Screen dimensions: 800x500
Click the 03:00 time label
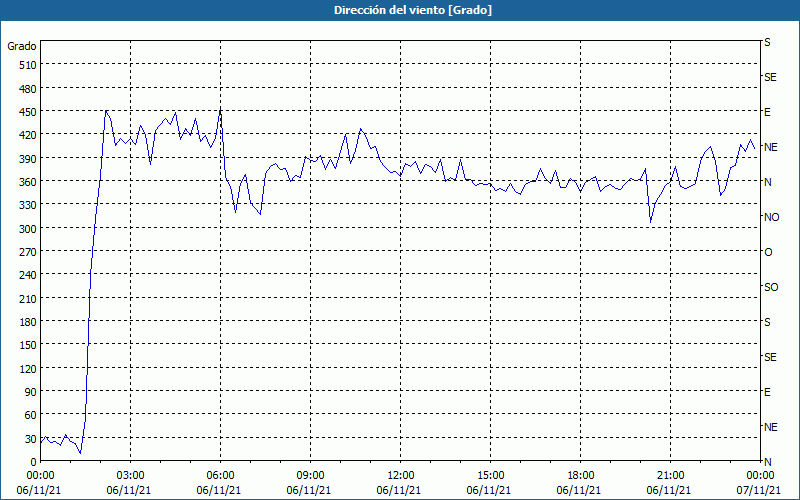click(131, 476)
